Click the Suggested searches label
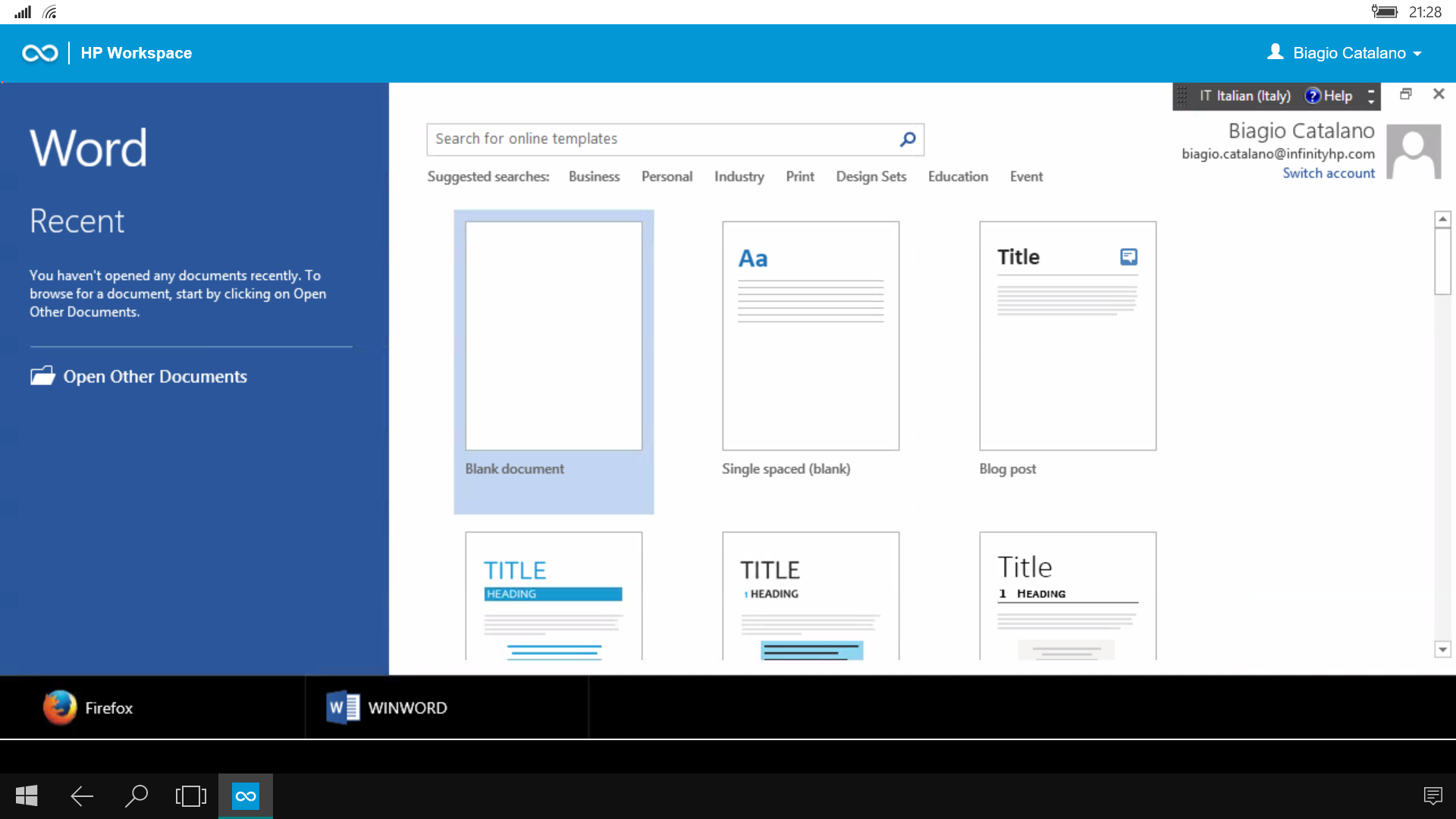Image resolution: width=1456 pixels, height=819 pixels. (x=488, y=177)
